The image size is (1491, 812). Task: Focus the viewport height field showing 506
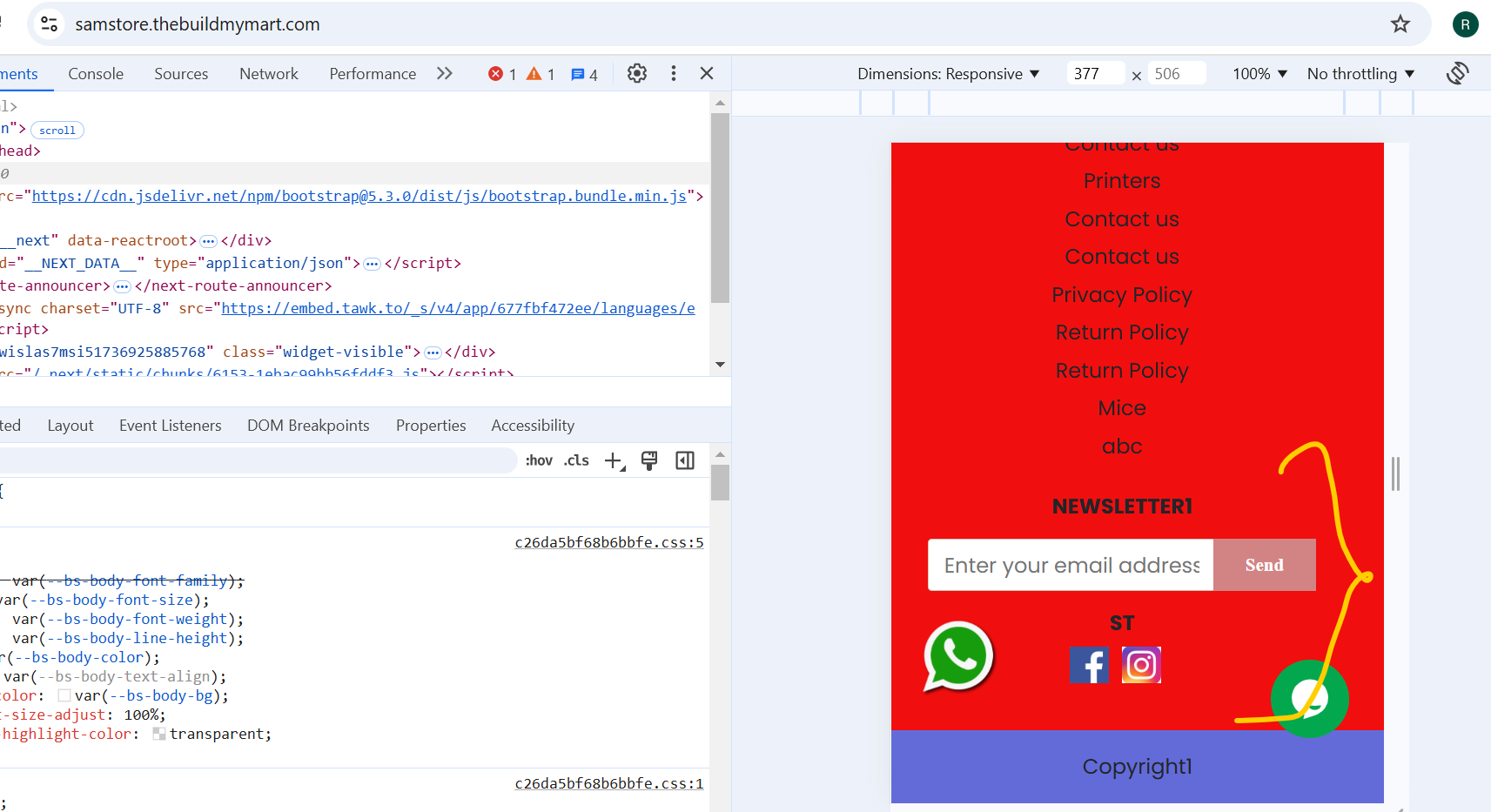[1177, 74]
